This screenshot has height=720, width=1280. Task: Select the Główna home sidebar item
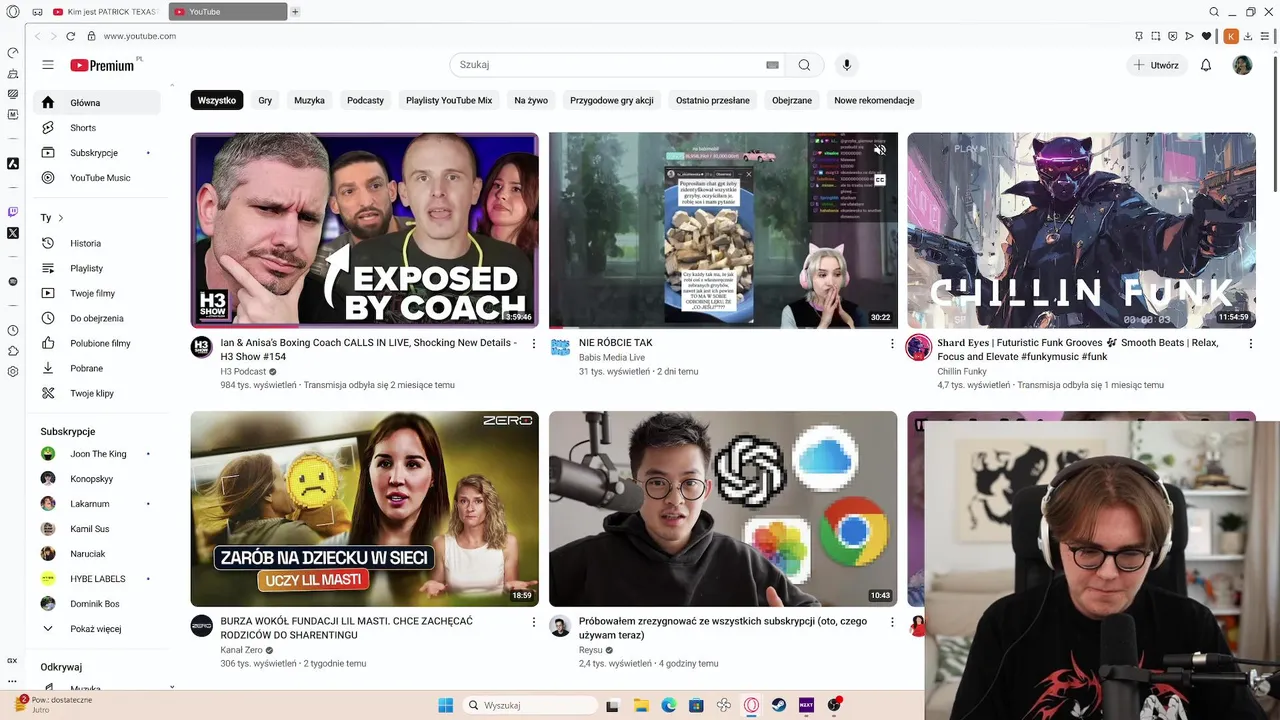click(x=96, y=103)
